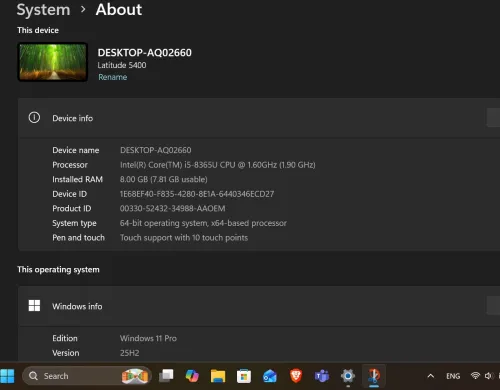Click the 25H2 version value
The width and height of the screenshot is (500, 390).
[x=130, y=353]
